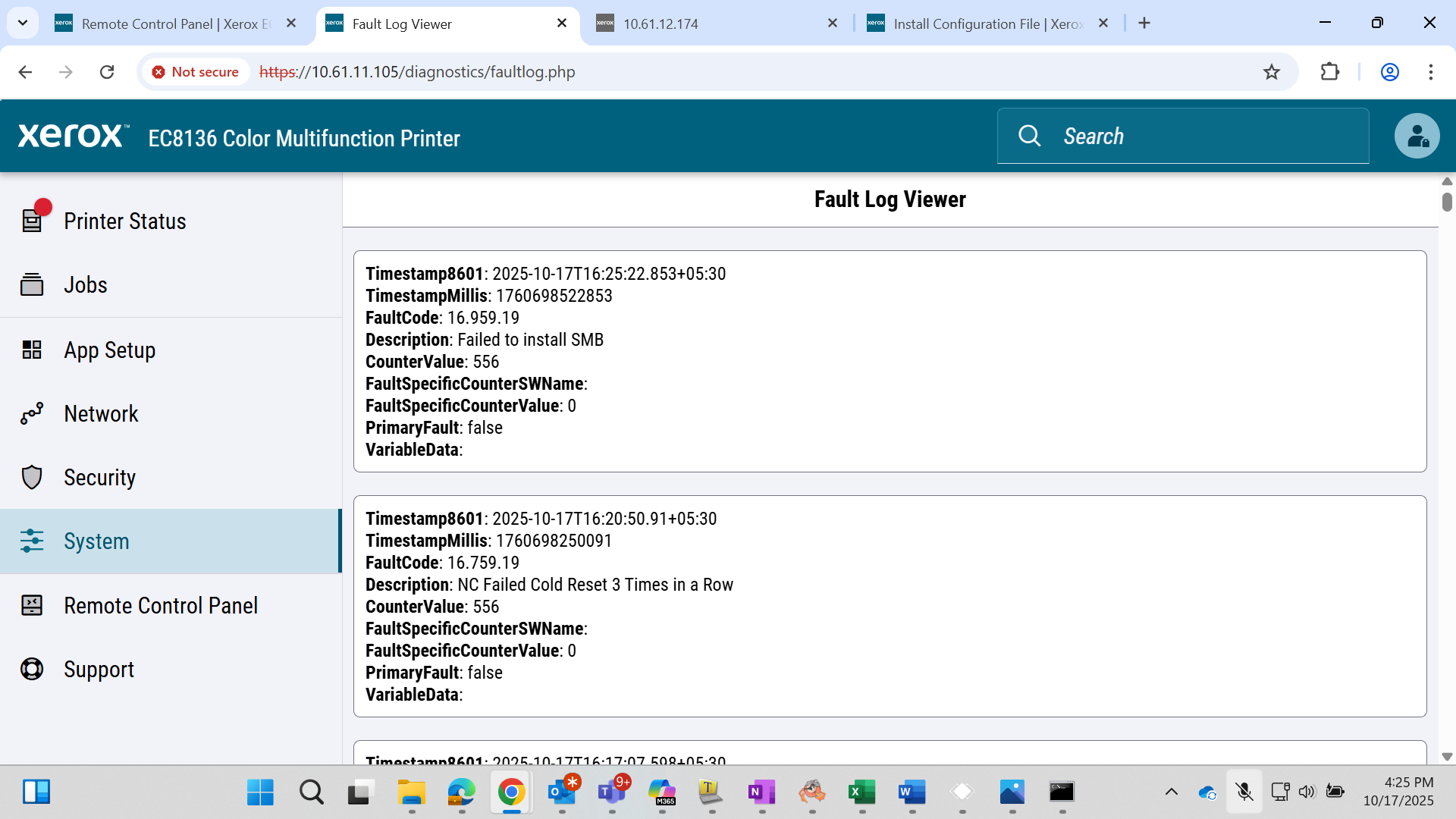Open the browser extensions puzzle icon
The width and height of the screenshot is (1456, 819).
[1330, 72]
